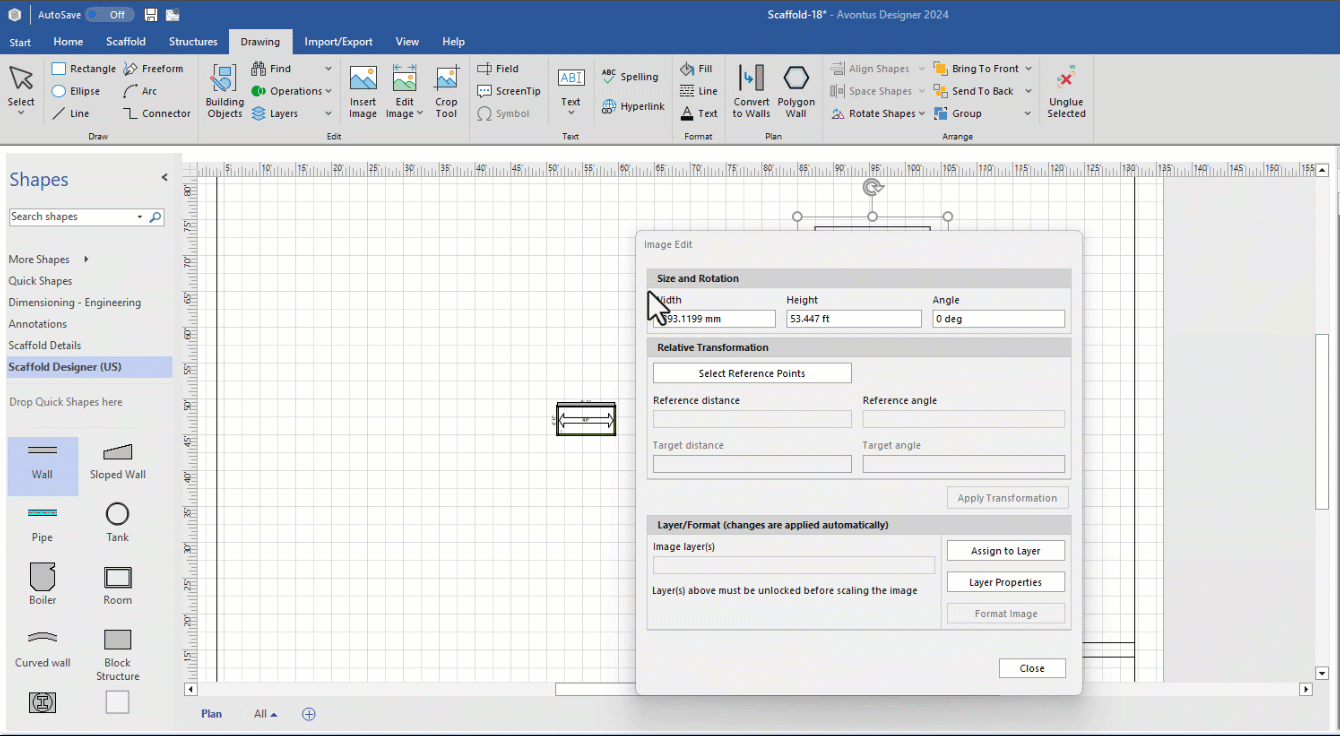This screenshot has height=736, width=1340.
Task: Select the Polygon Wall tool
Action: tap(796, 80)
